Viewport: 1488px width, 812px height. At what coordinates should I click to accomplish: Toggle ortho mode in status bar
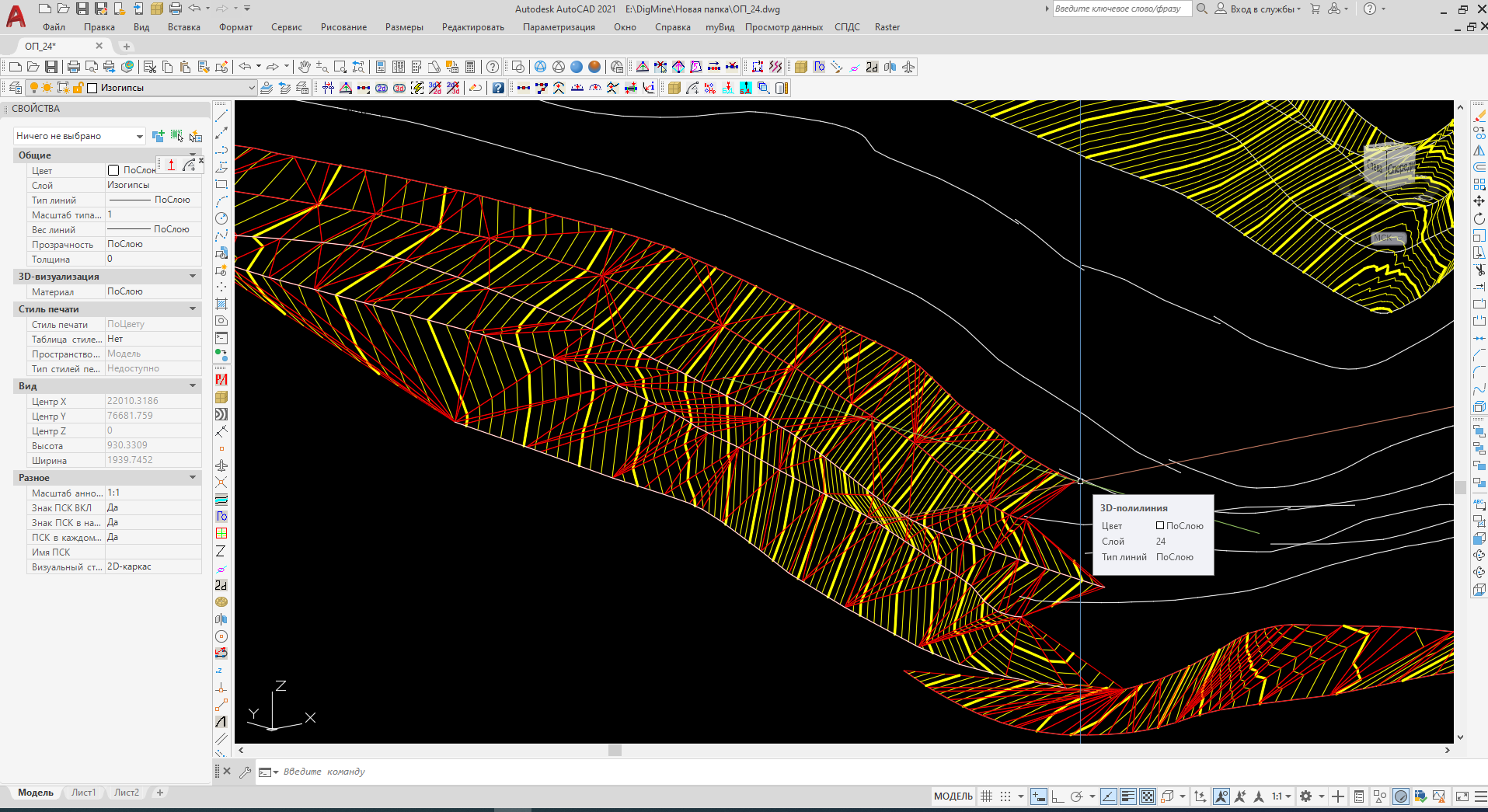[x=1058, y=796]
